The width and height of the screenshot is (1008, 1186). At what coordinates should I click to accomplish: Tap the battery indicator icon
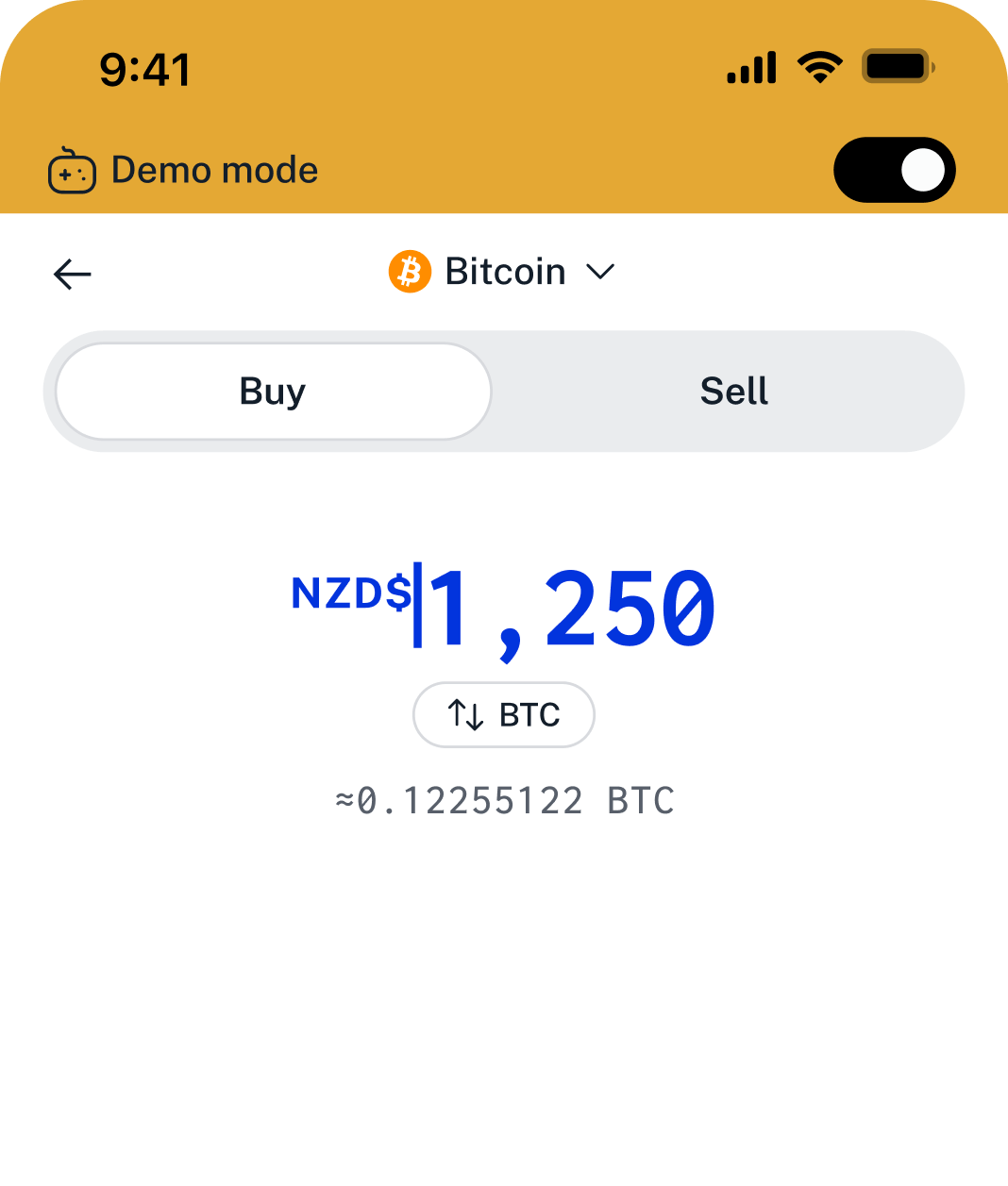click(898, 67)
